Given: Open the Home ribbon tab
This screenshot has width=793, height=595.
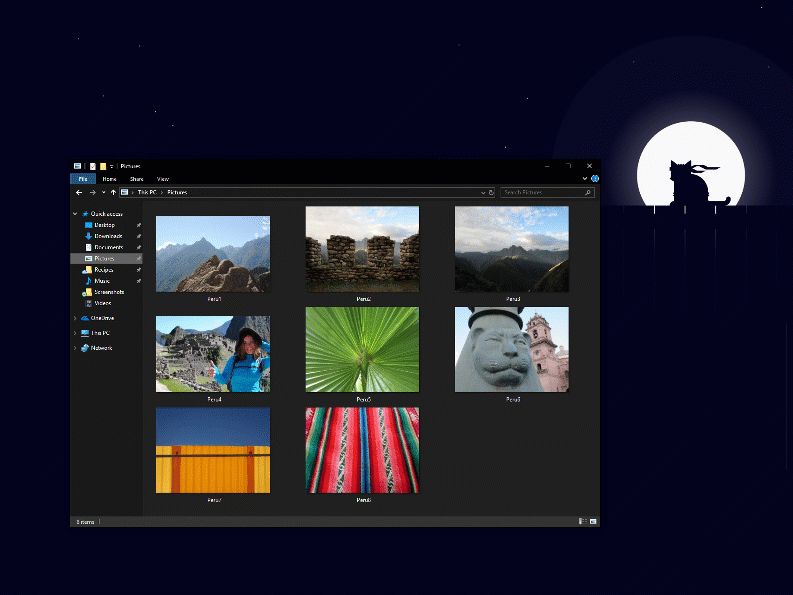Looking at the screenshot, I should coord(109,179).
